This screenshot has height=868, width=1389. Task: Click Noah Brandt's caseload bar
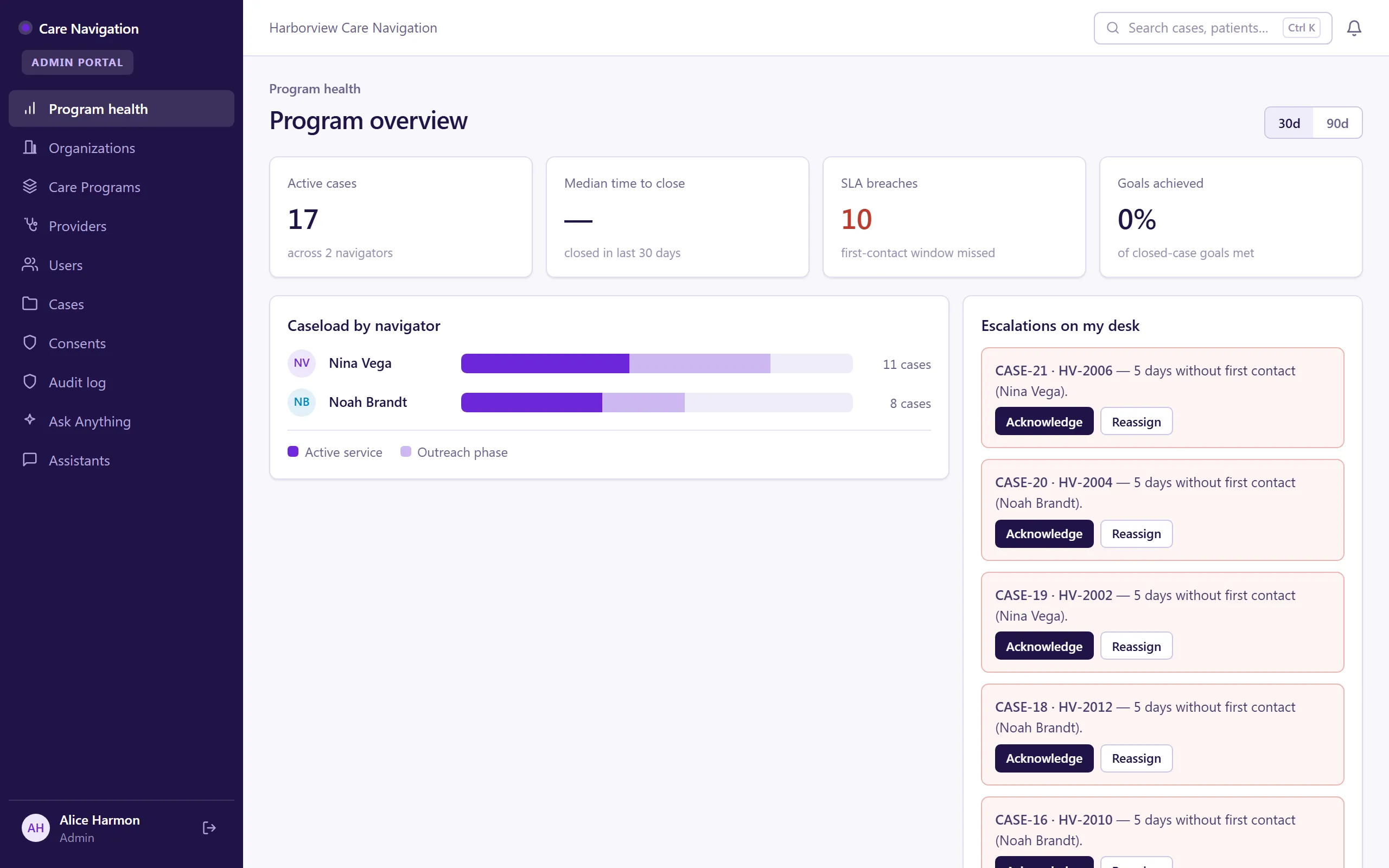click(657, 403)
